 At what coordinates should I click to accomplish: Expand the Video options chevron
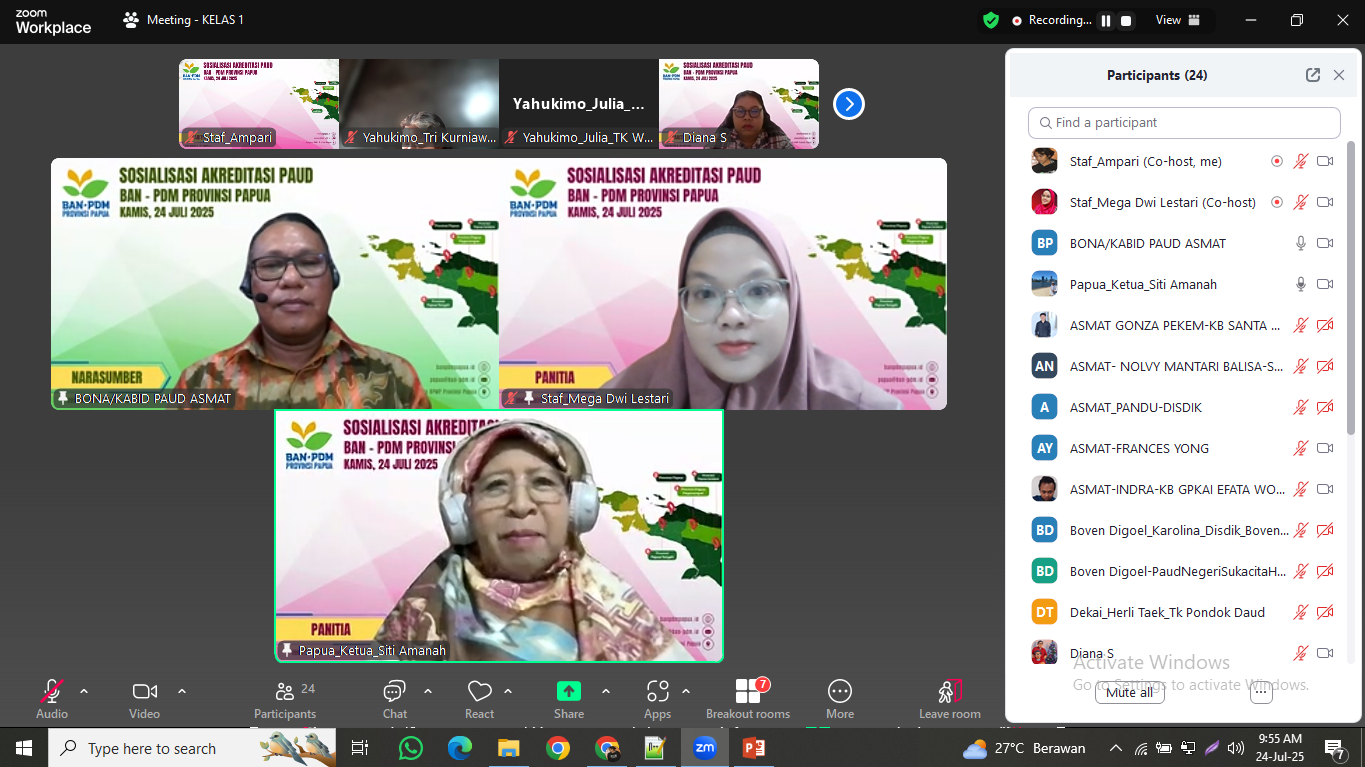click(x=182, y=691)
